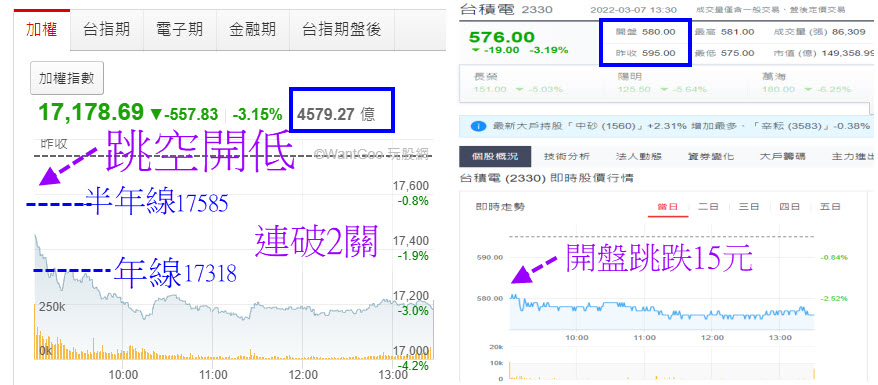Select the 加權 tab
The width and height of the screenshot is (878, 385).
point(42,30)
